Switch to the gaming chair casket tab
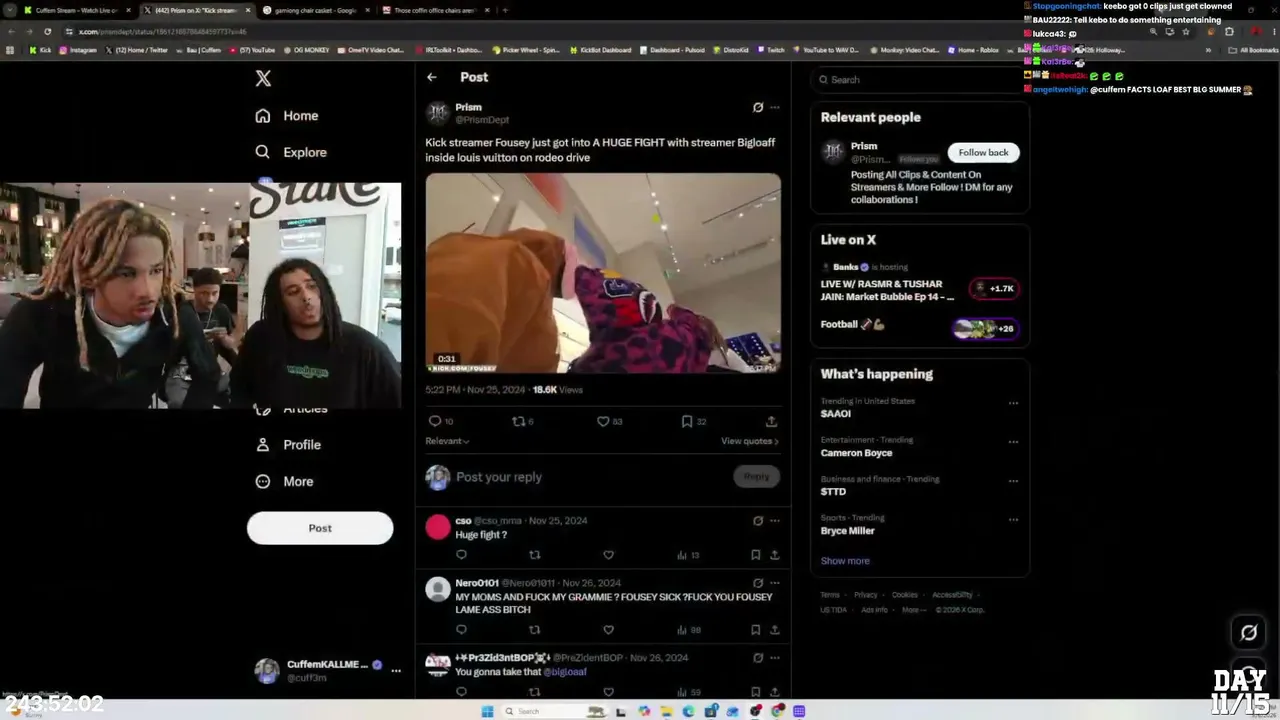Viewport: 1280px width, 720px height. (x=316, y=10)
